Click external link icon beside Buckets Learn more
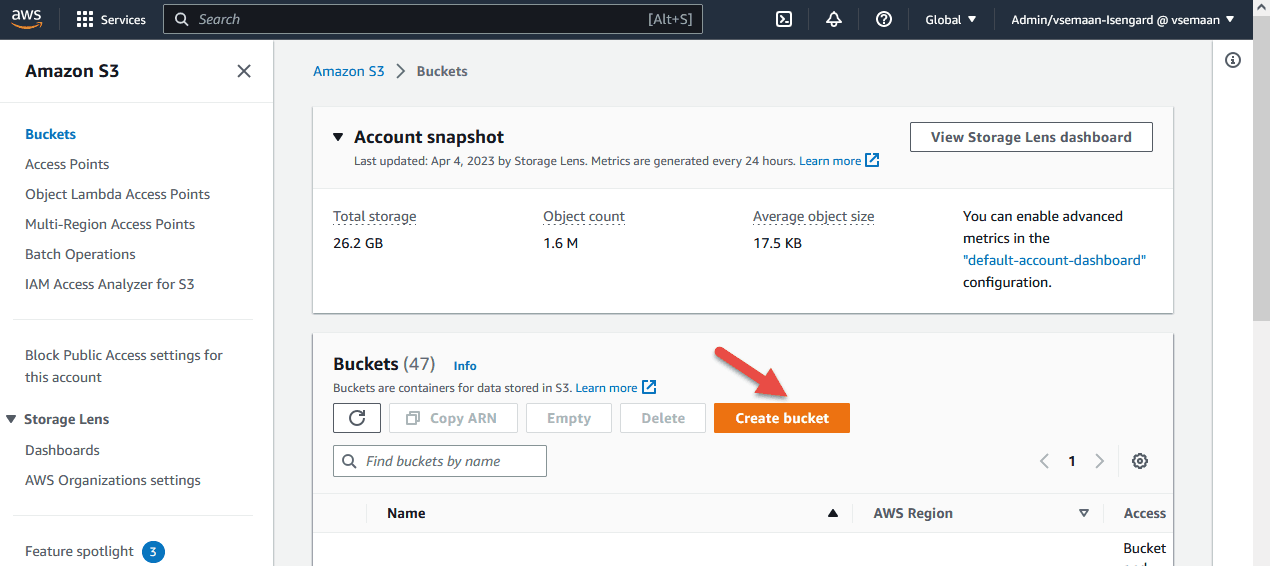Screen dimensions: 1270x566 [x=649, y=387]
